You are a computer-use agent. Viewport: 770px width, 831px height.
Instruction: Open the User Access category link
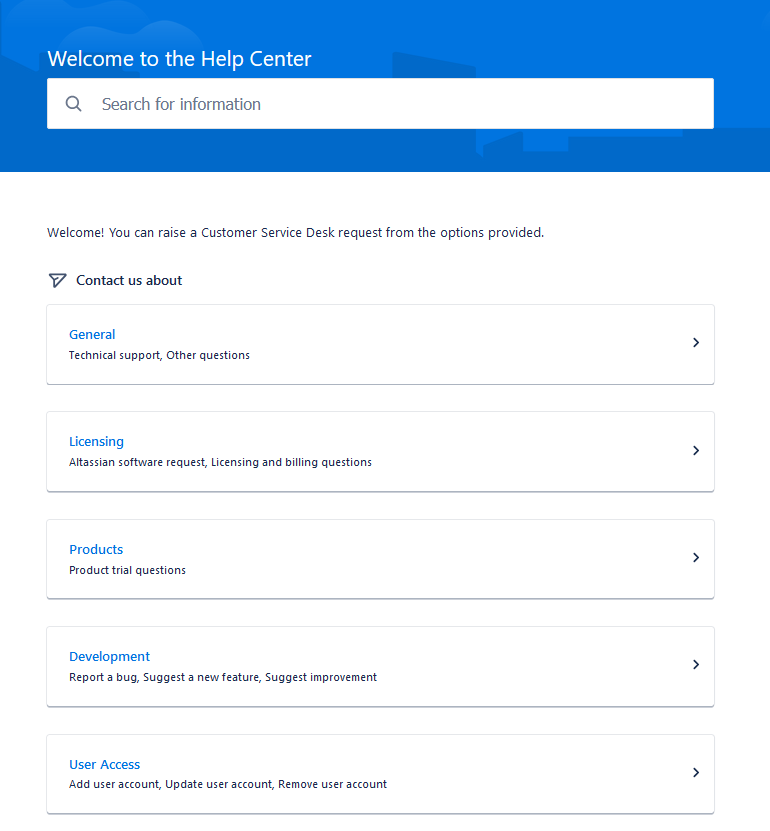click(104, 764)
